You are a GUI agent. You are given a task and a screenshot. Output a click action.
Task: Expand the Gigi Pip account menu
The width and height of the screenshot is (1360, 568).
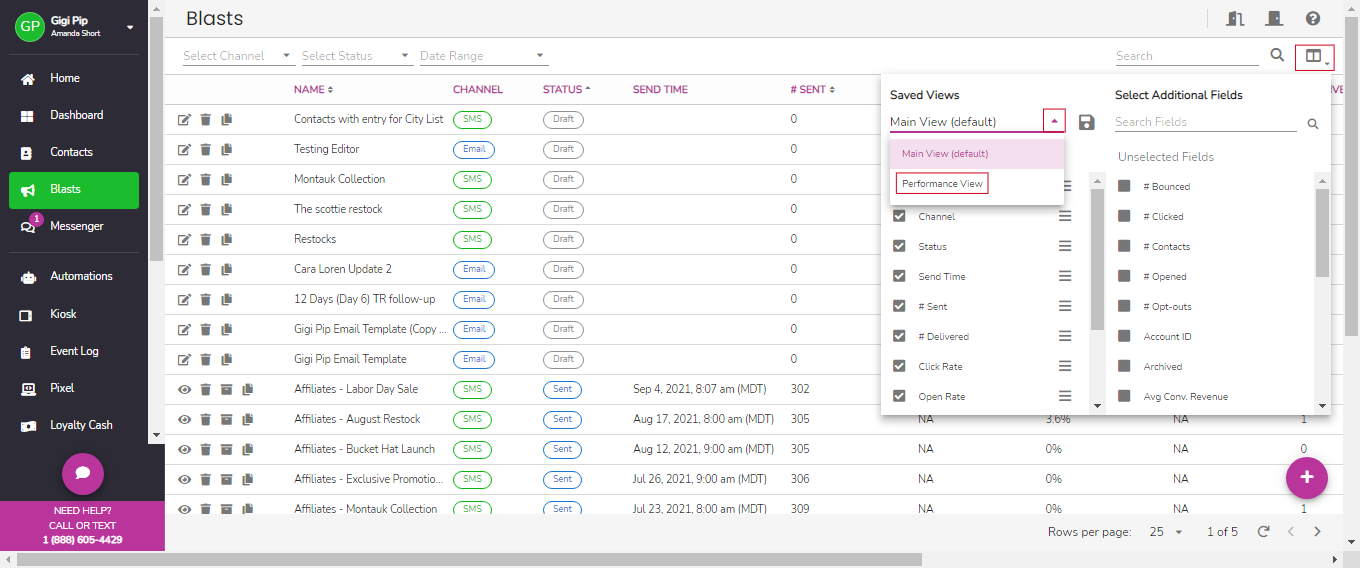(130, 27)
